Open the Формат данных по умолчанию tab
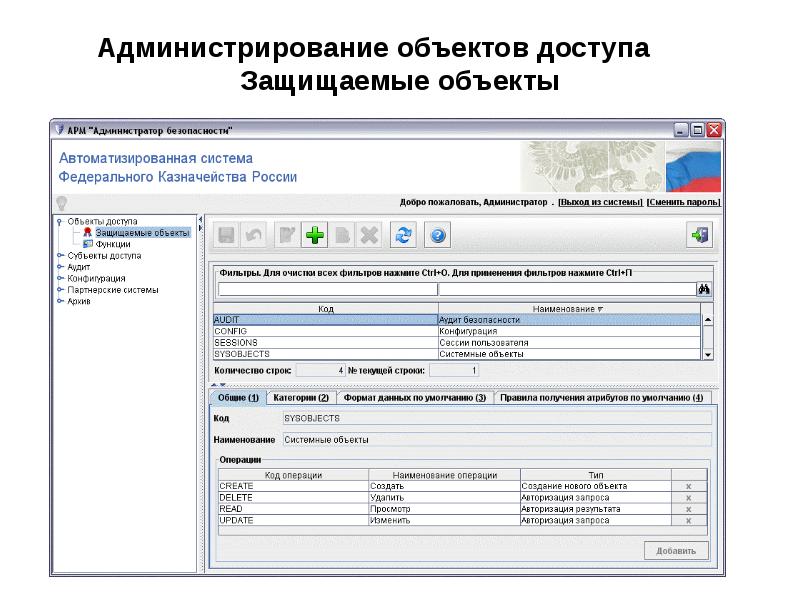This screenshot has width=800, height=600. click(414, 397)
